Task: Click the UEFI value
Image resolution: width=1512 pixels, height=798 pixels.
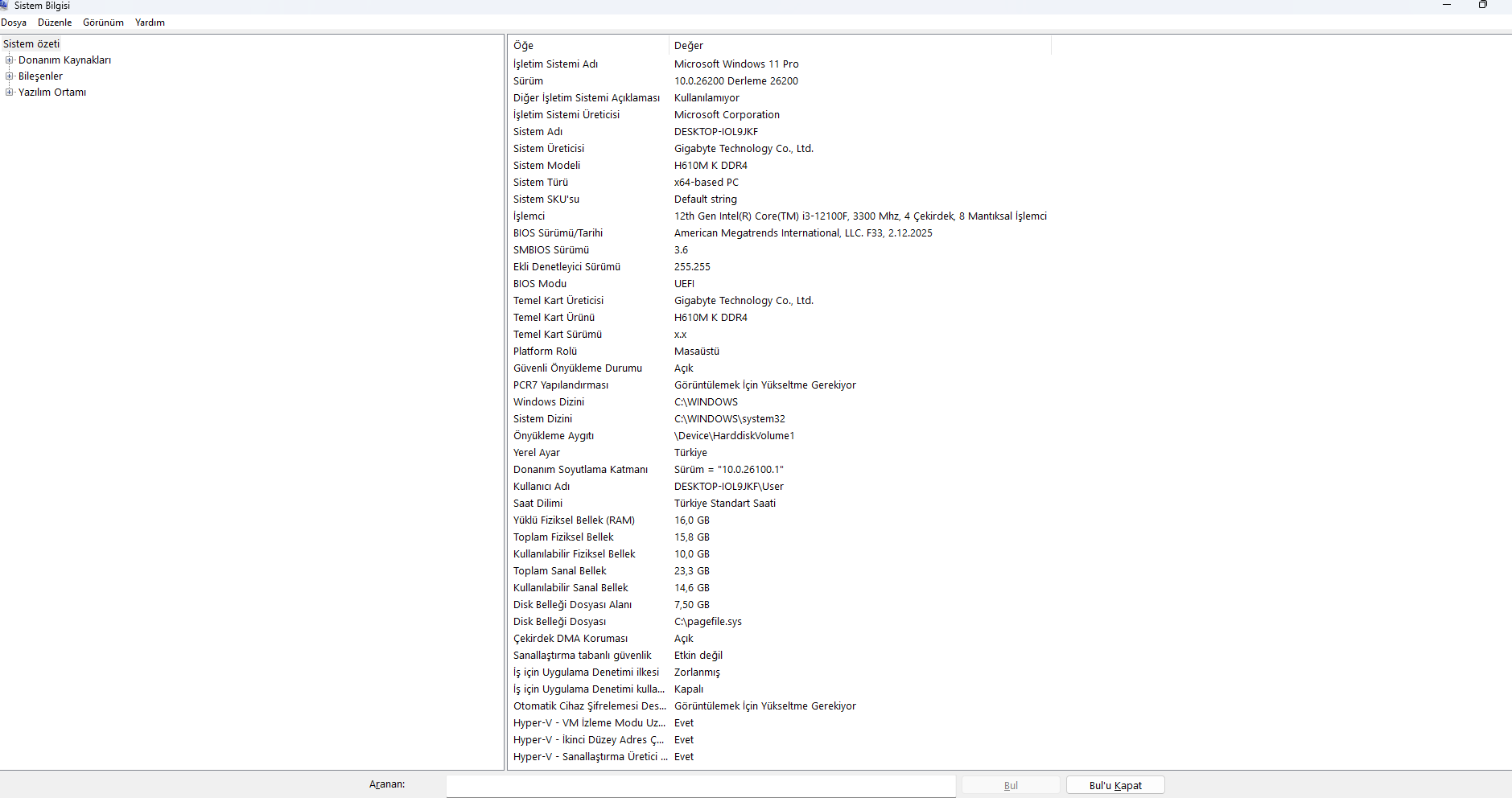Action: tap(684, 284)
